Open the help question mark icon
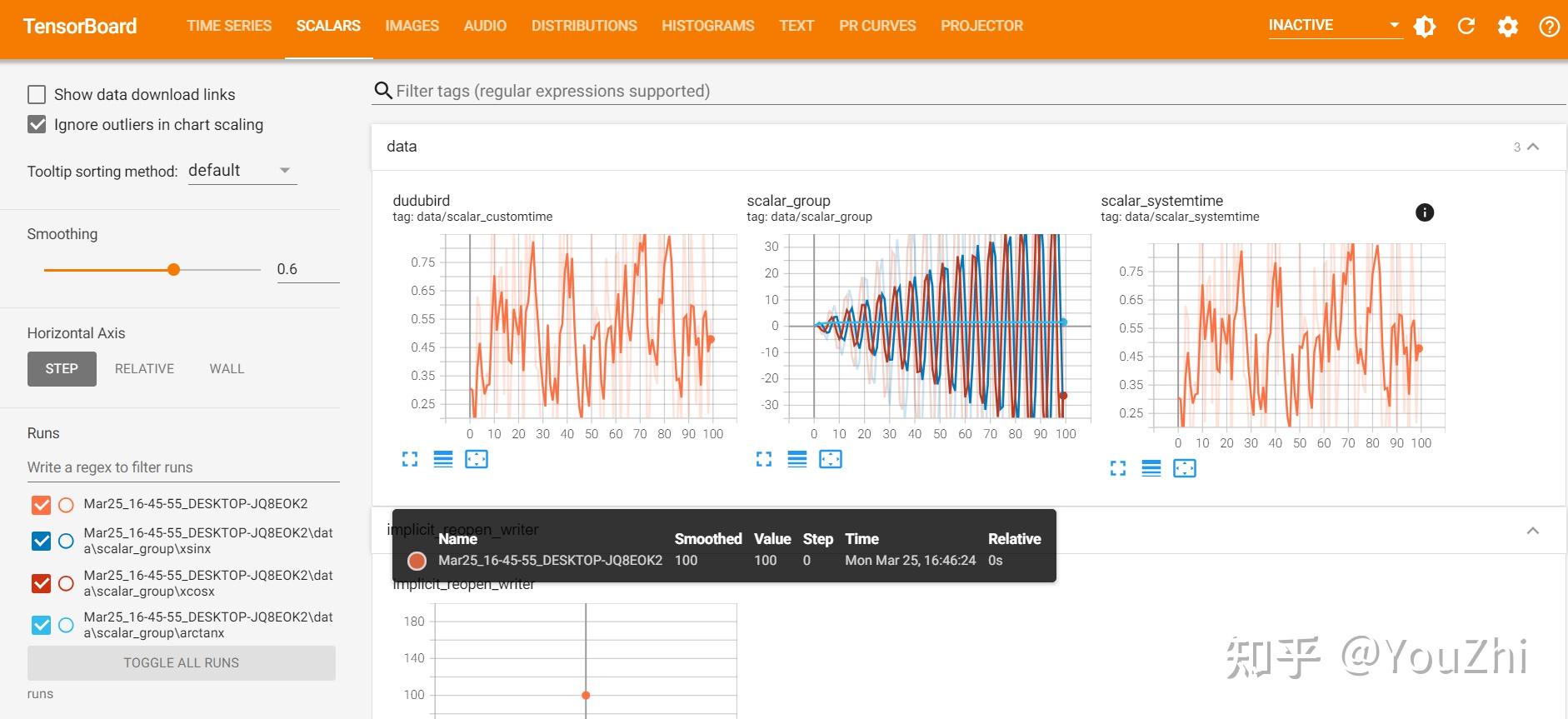Image resolution: width=1568 pixels, height=719 pixels. coord(1549,27)
